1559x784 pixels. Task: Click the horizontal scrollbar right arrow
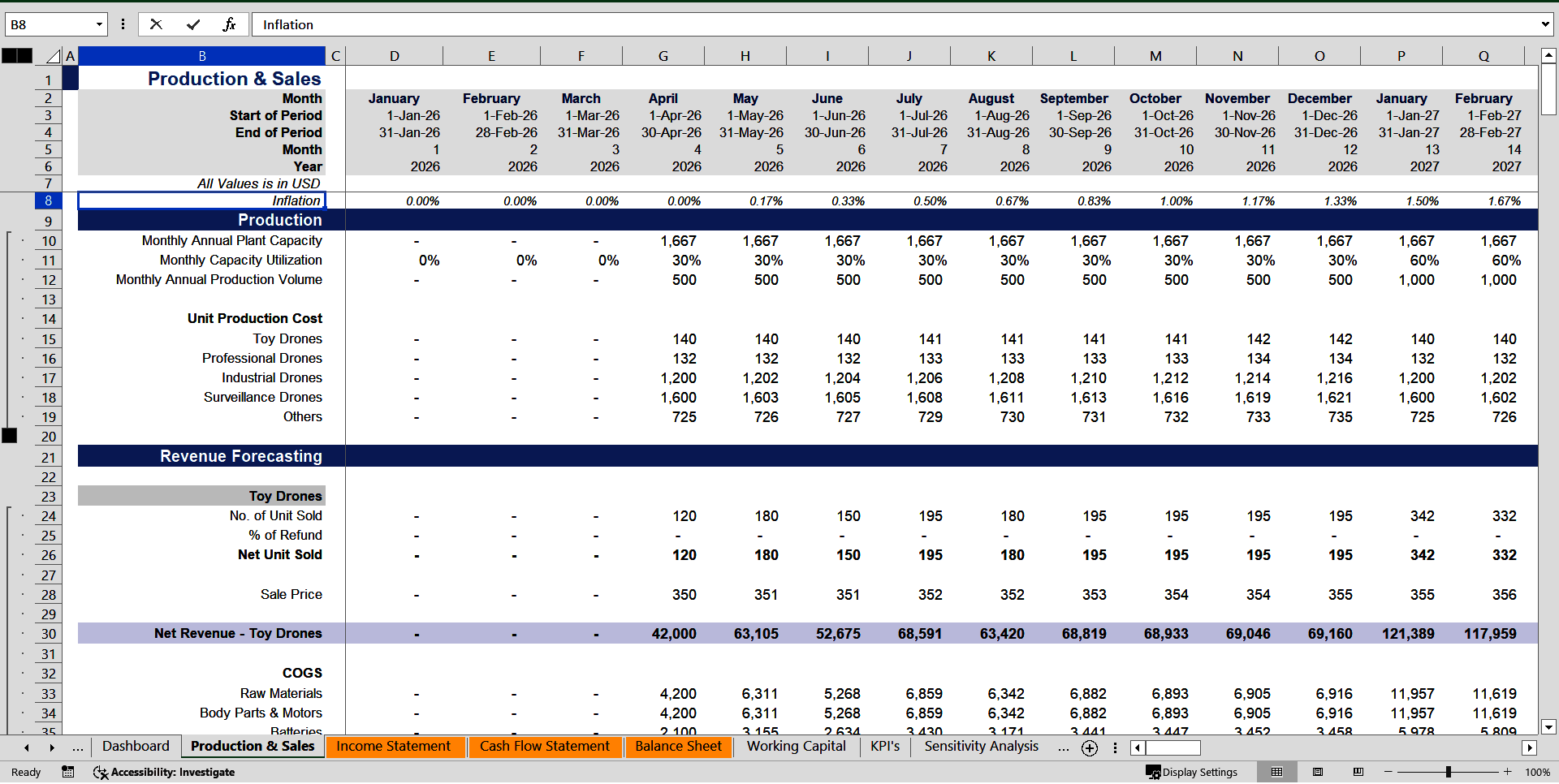[1530, 748]
